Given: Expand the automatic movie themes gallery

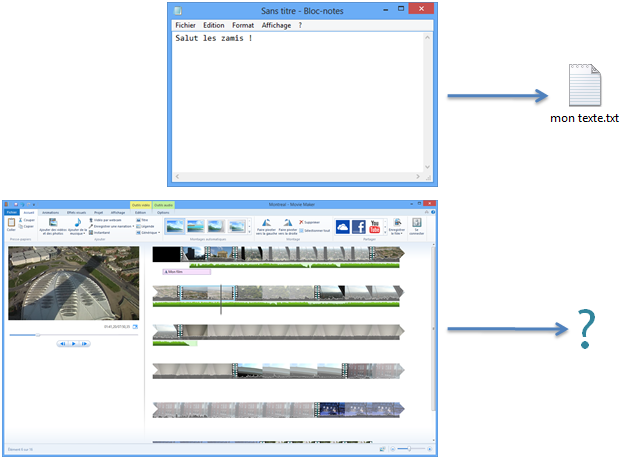Looking at the screenshot, I should point(250,232).
